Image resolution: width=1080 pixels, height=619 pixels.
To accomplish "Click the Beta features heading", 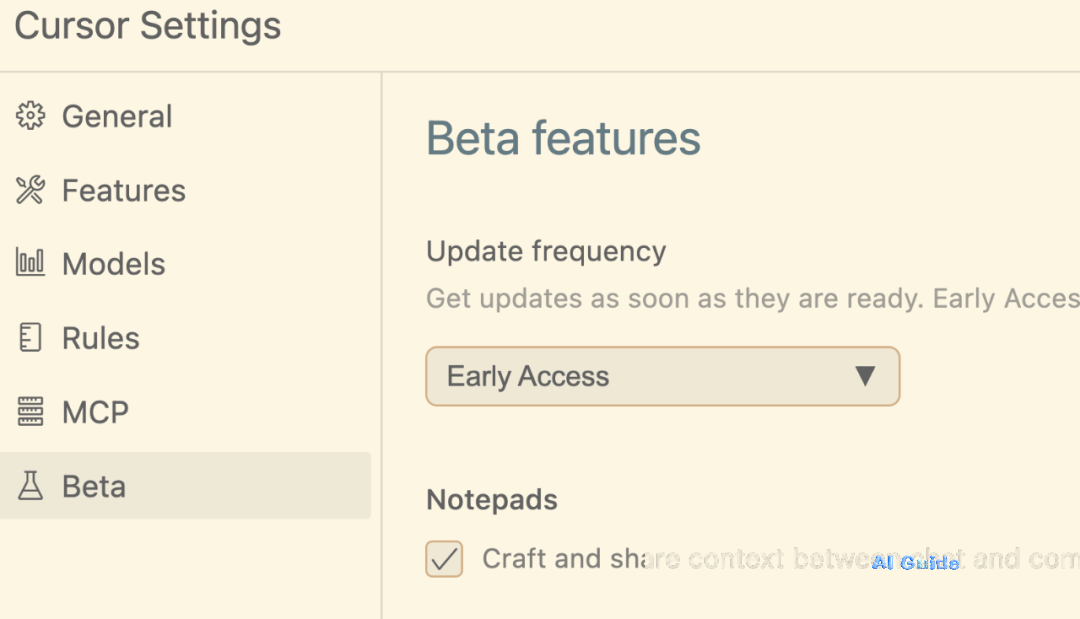I will [563, 138].
